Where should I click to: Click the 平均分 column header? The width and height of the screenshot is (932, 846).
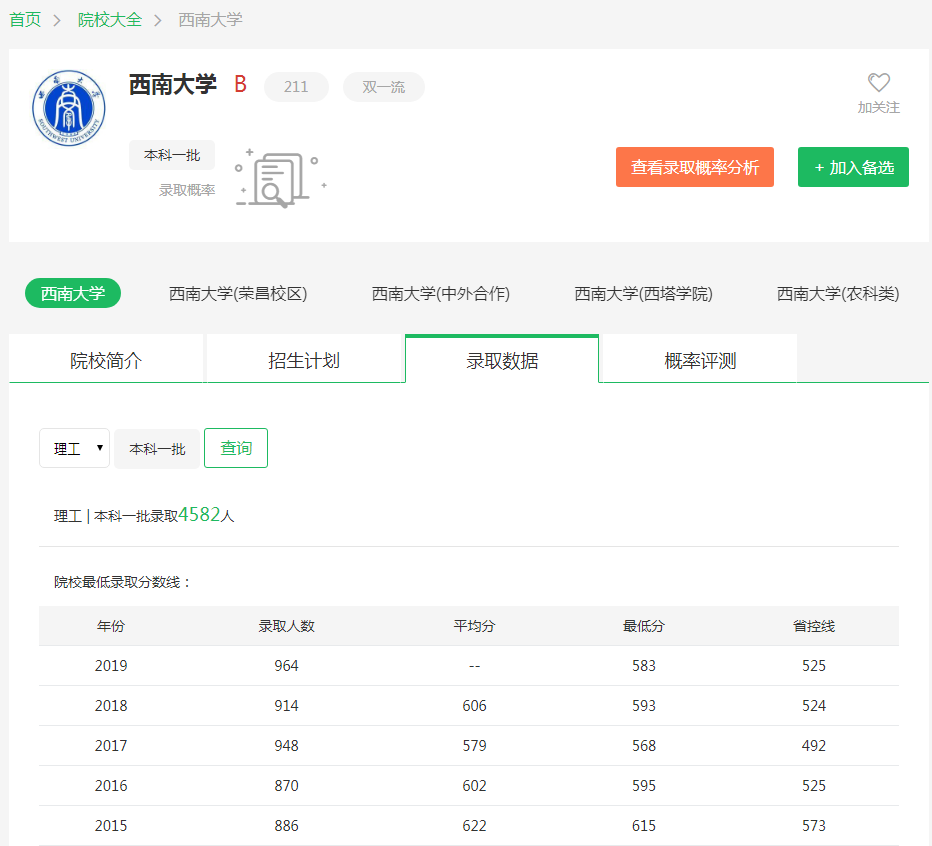point(474,626)
